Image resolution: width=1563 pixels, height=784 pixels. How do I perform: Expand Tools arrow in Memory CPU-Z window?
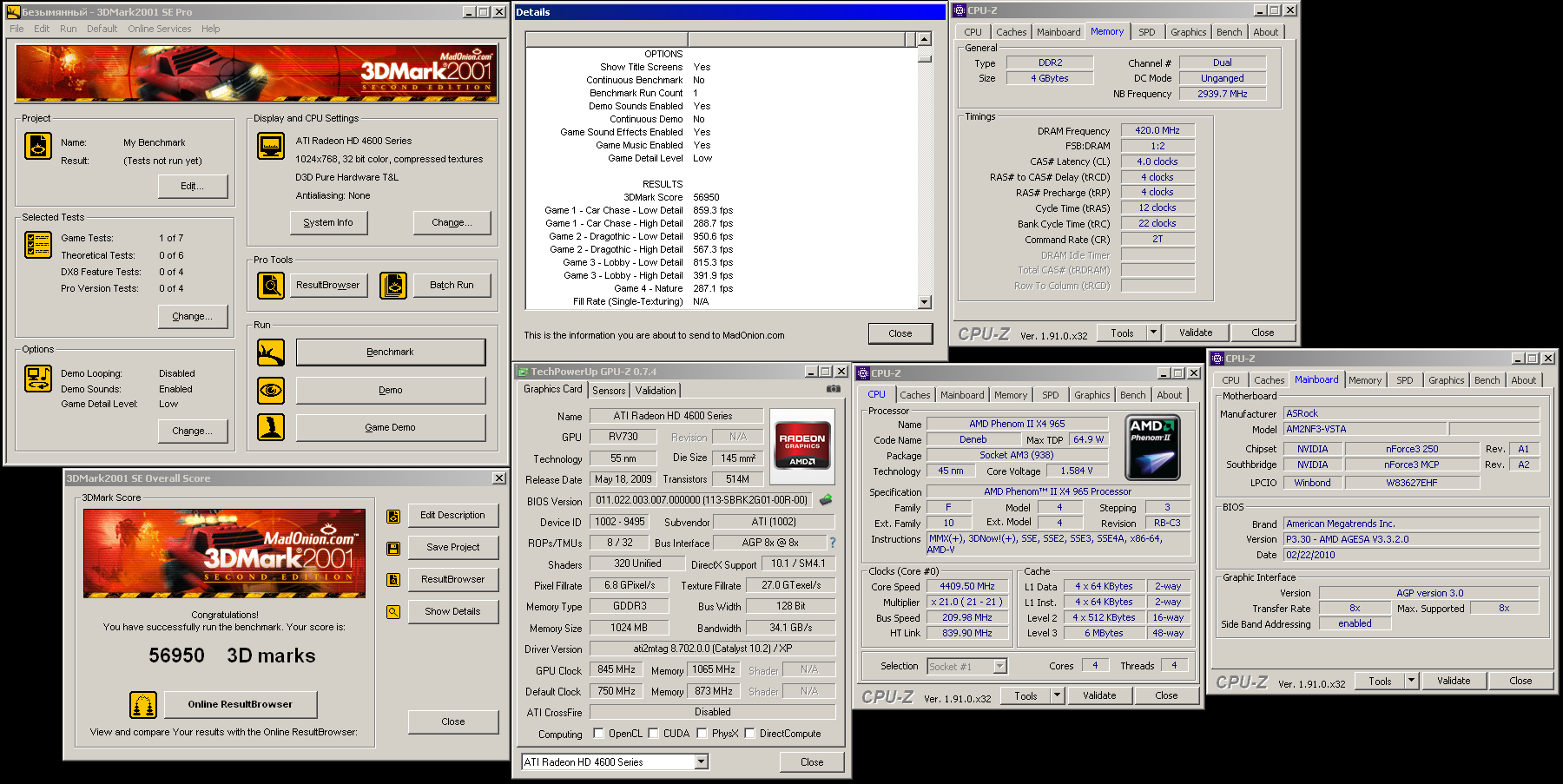coord(1154,333)
